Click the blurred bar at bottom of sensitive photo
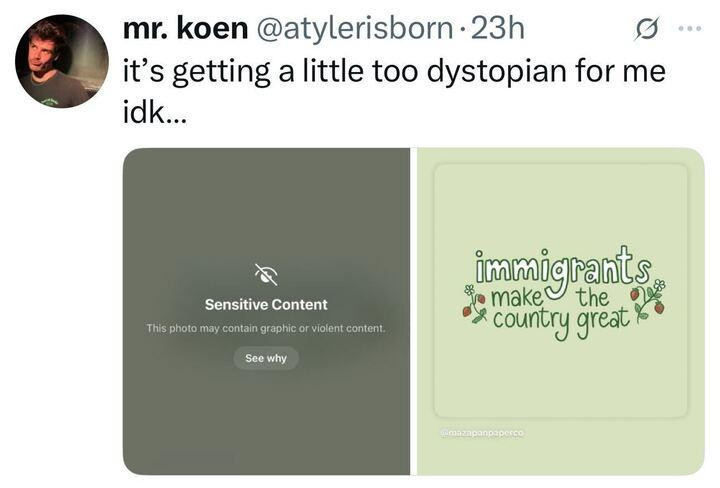 pyautogui.click(x=197, y=458)
